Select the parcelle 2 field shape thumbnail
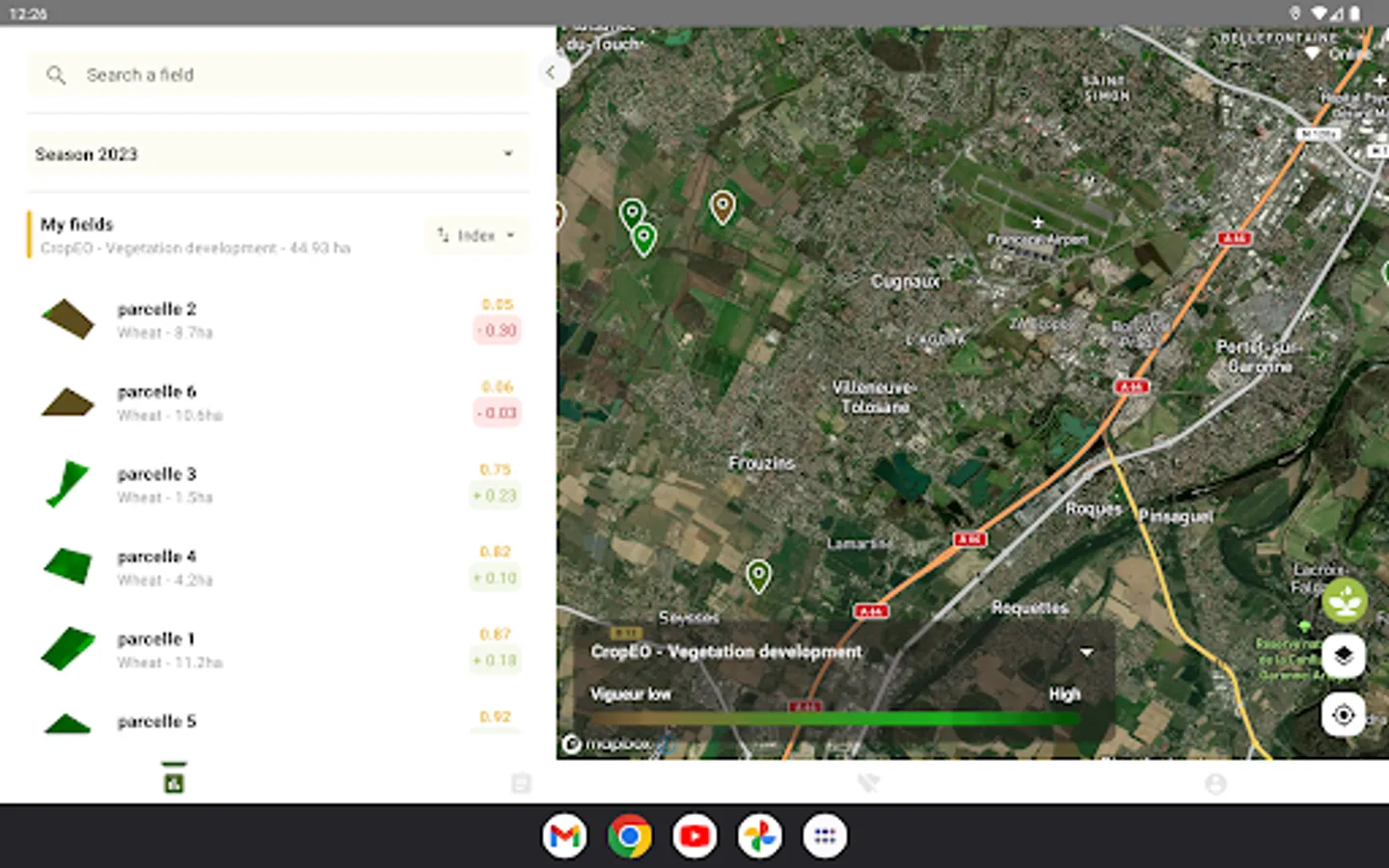This screenshot has height=868, width=1389. (68, 319)
